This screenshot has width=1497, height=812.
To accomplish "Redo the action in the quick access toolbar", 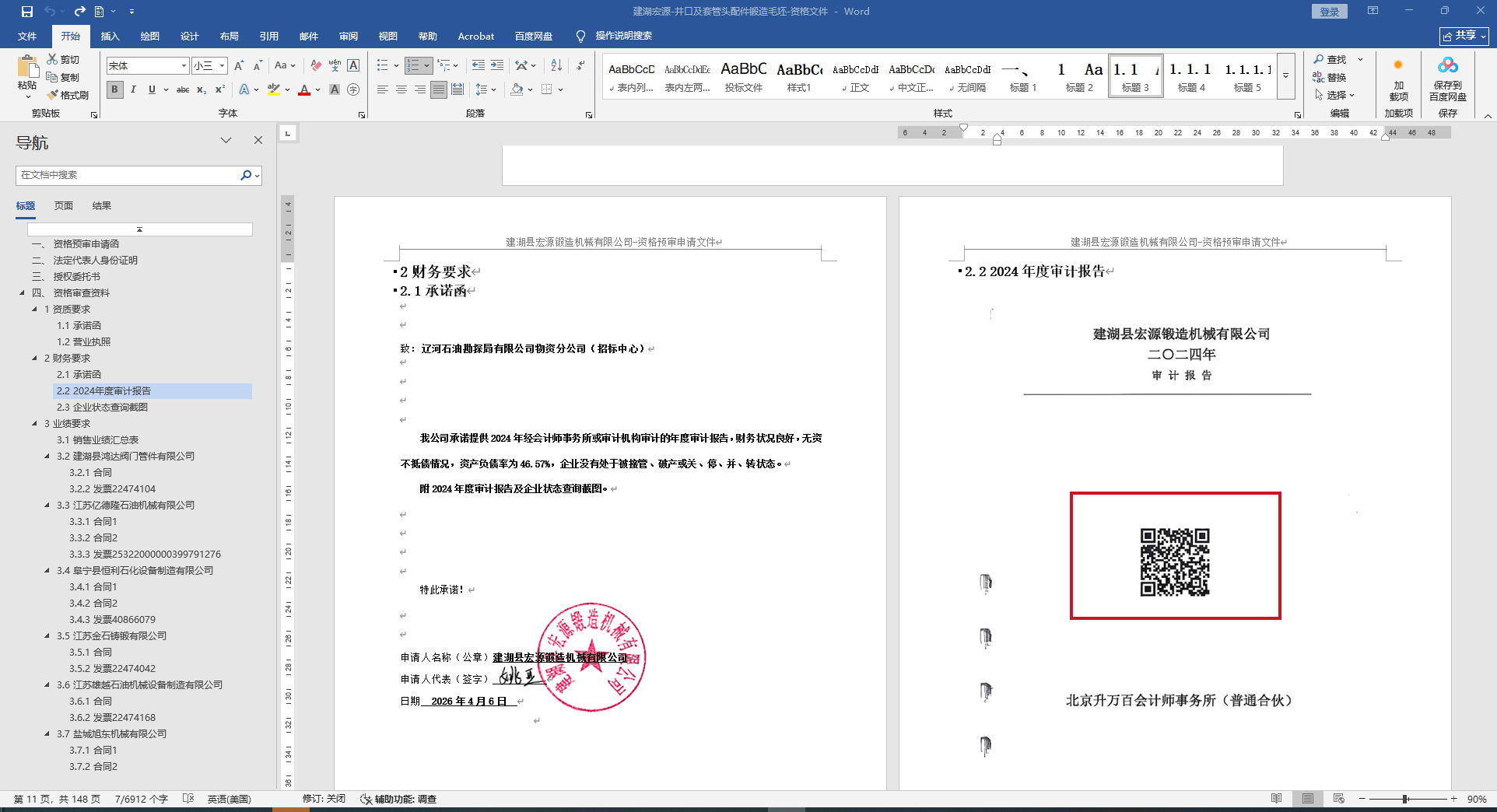I will coord(79,12).
